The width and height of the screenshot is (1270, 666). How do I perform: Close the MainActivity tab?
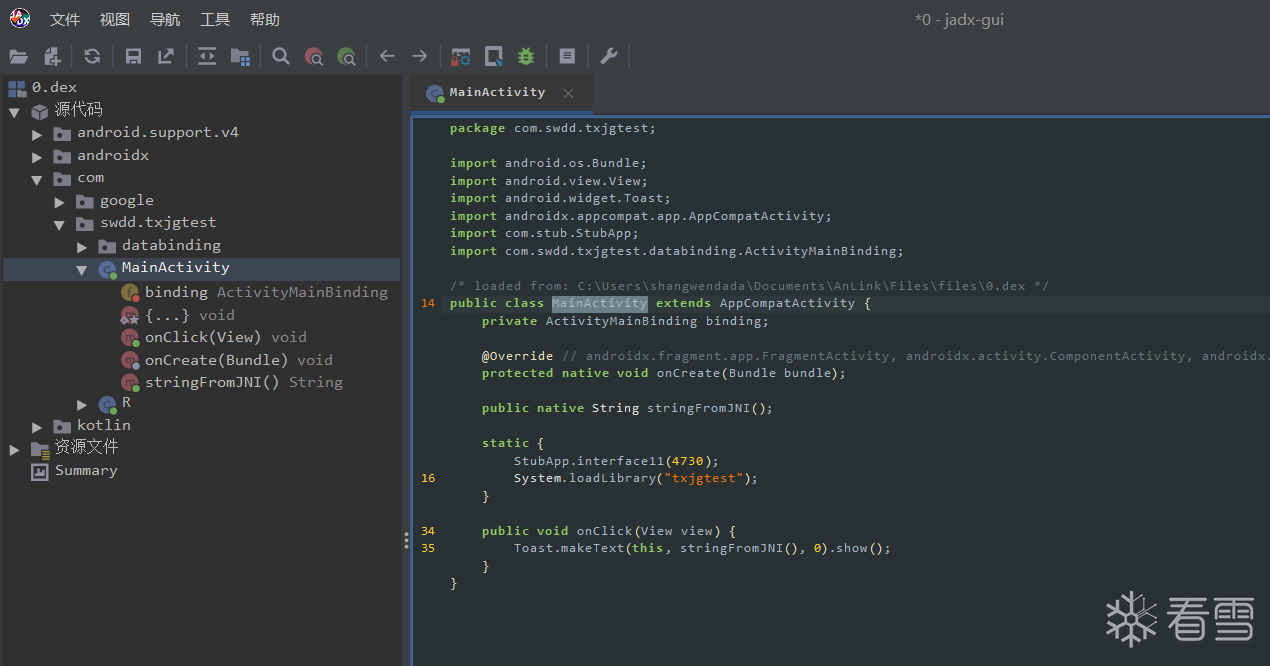point(568,93)
